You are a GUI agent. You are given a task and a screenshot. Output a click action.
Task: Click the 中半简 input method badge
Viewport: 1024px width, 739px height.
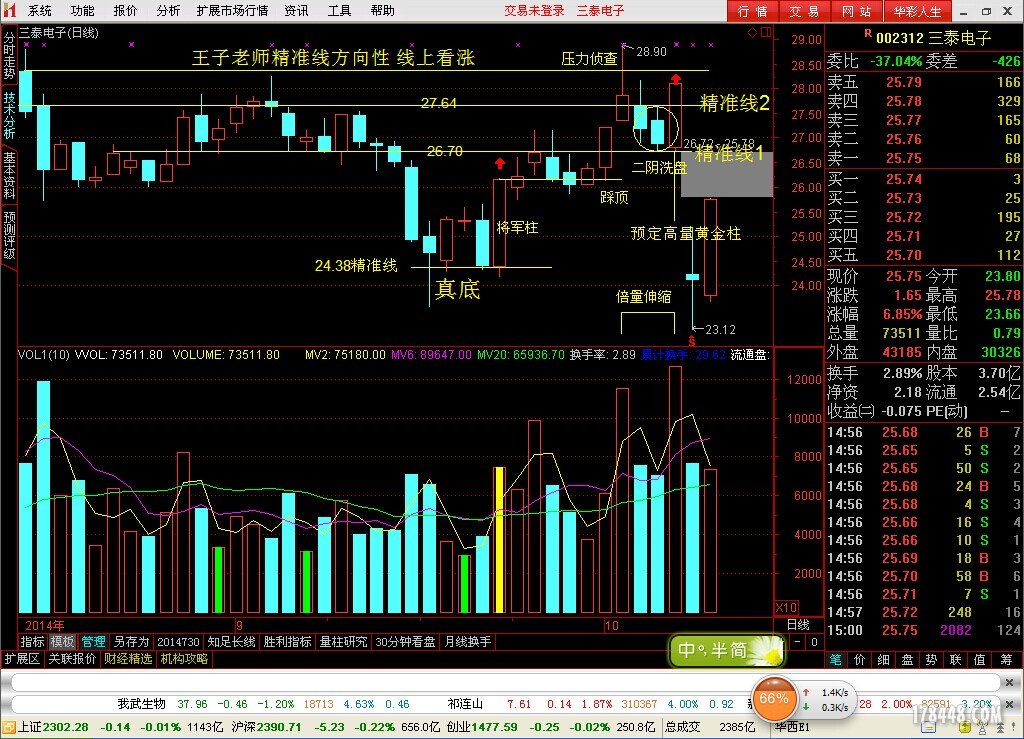point(726,650)
